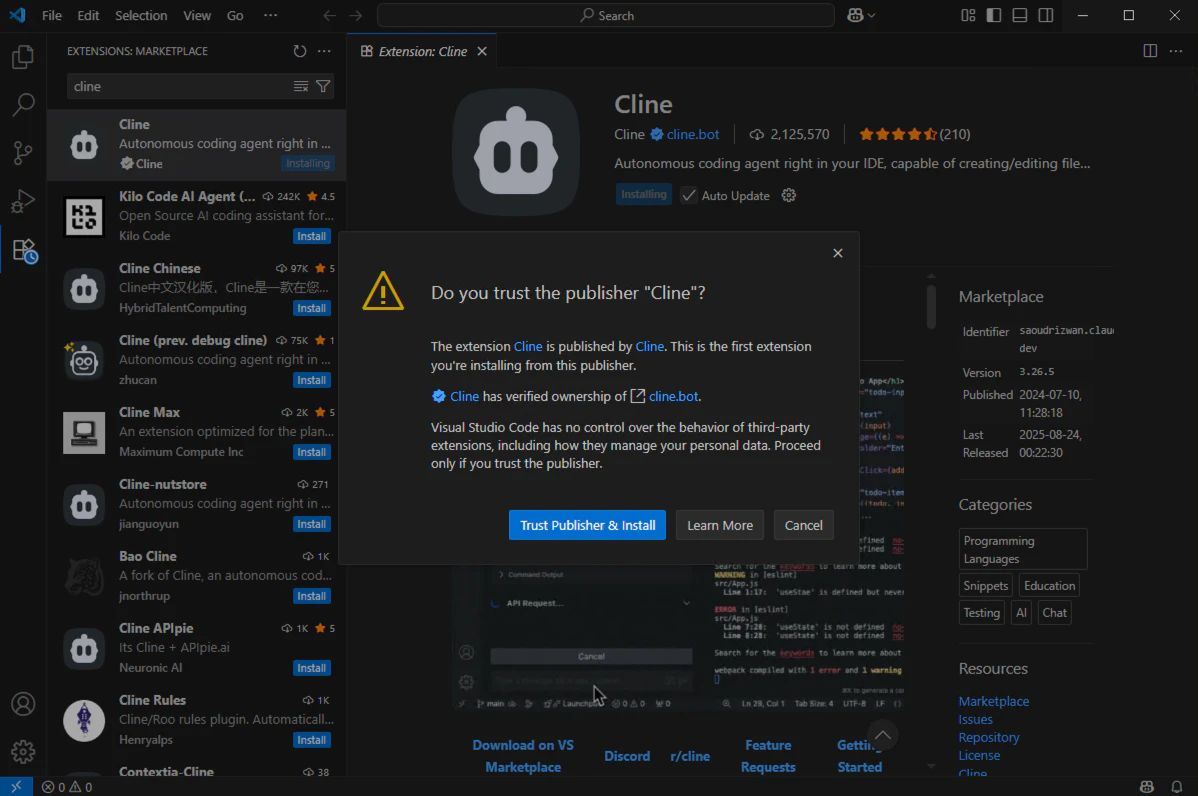Select the Snippets category tag
The image size is (1198, 796).
(x=986, y=585)
